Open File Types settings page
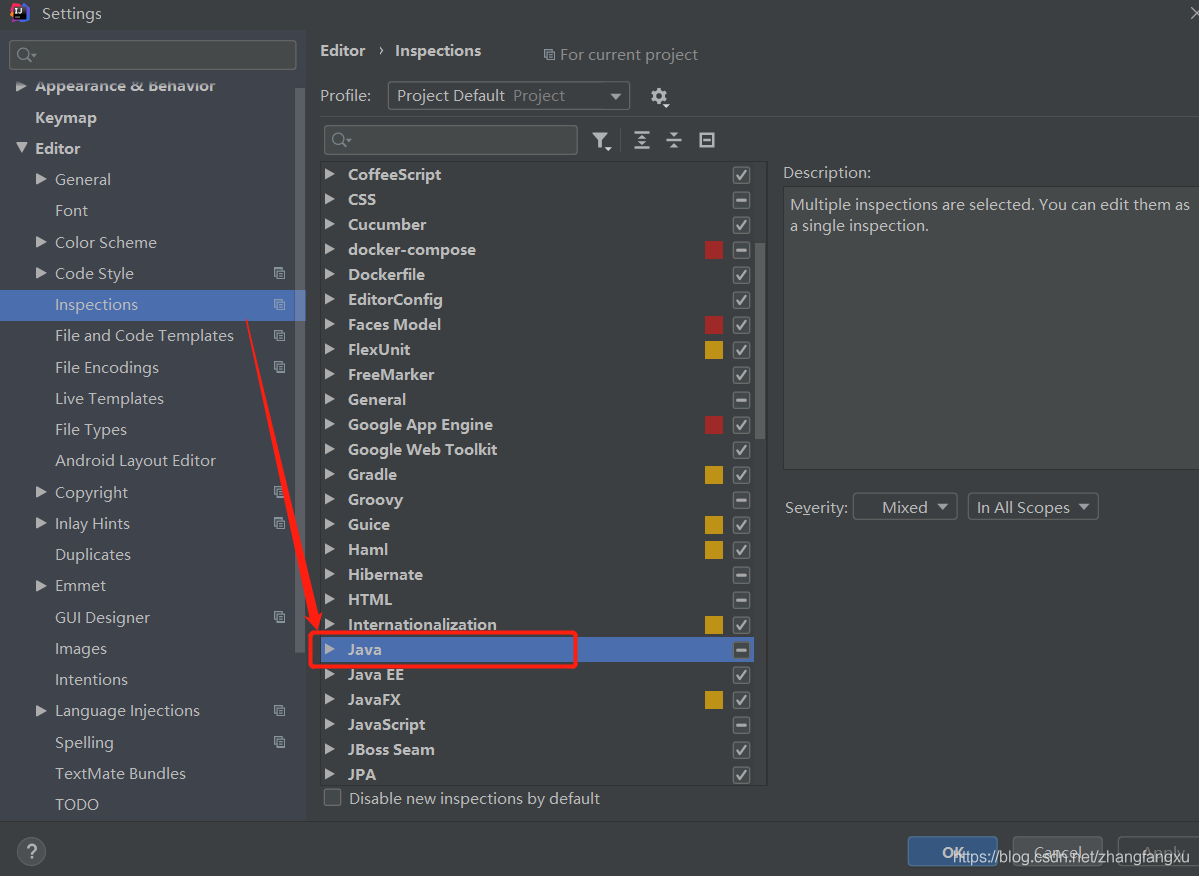Screen dimensions: 1199x876 click(91, 430)
